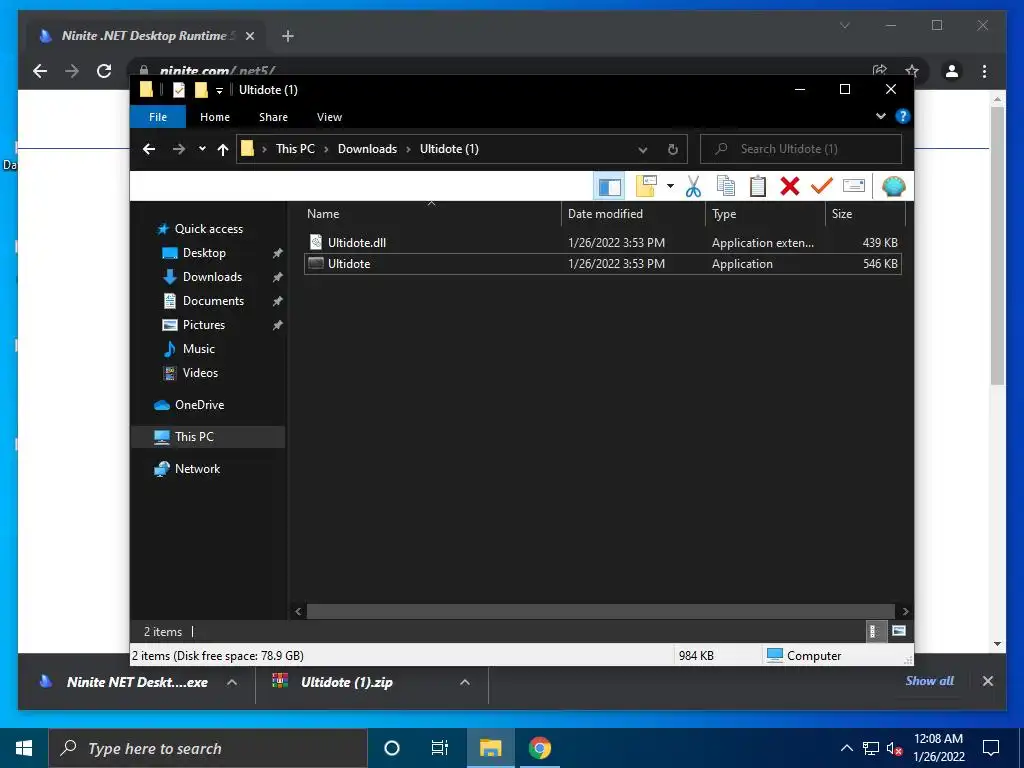This screenshot has height=768, width=1024.
Task: Click Show all downloads link
Action: pos(929,680)
